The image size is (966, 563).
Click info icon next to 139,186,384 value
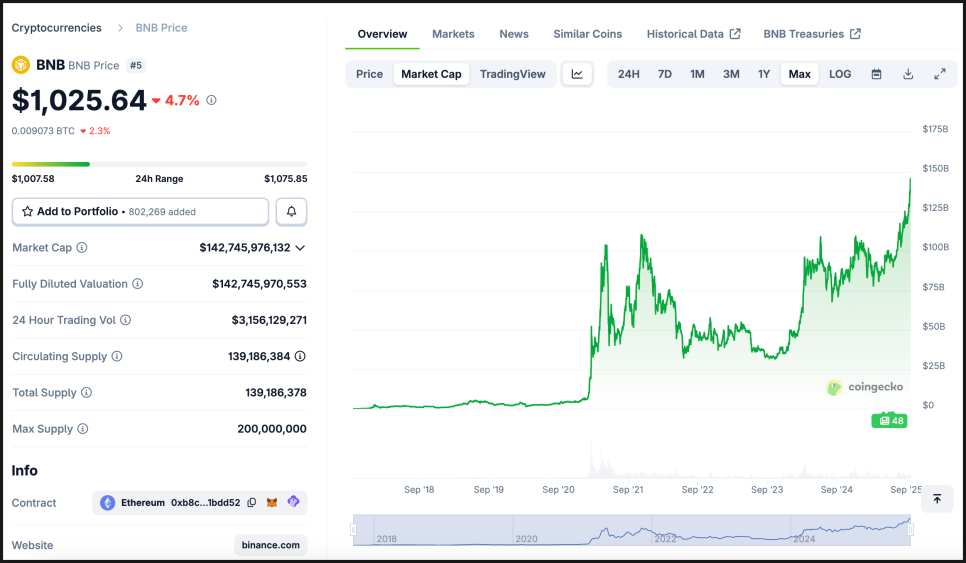coord(300,356)
